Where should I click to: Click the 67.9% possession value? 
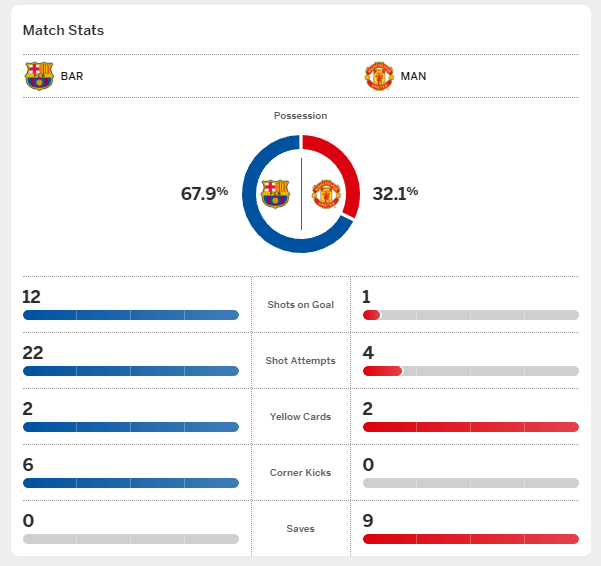pos(204,194)
